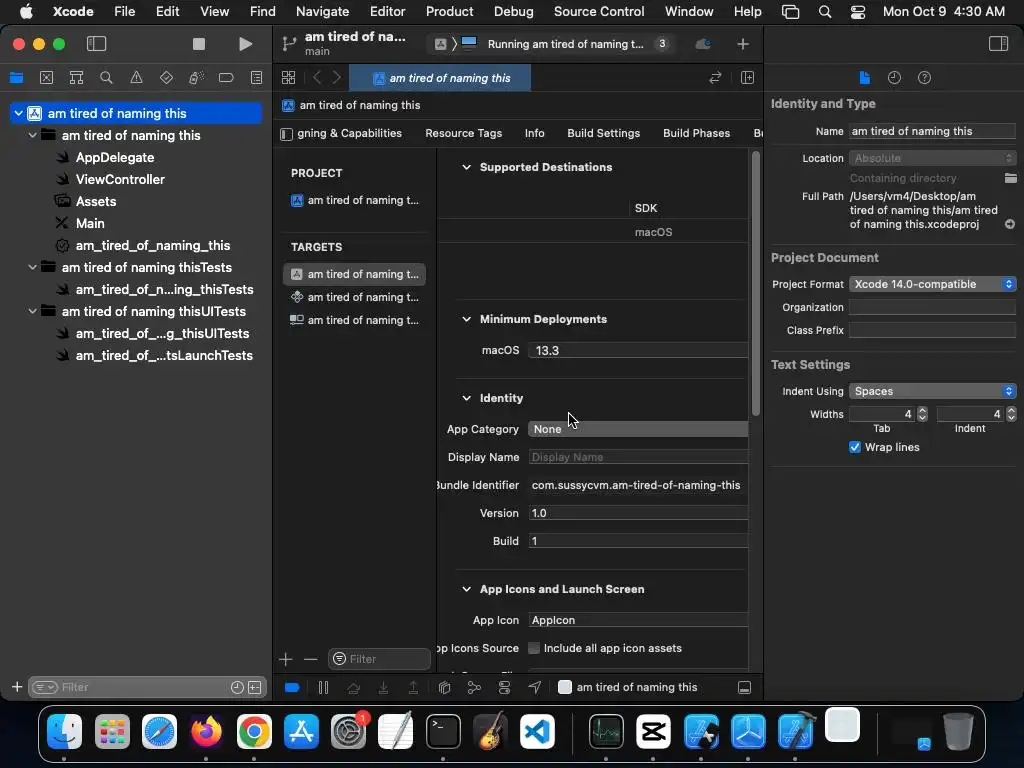Pause program execution in debug bar
Image resolution: width=1024 pixels, height=768 pixels.
323,687
